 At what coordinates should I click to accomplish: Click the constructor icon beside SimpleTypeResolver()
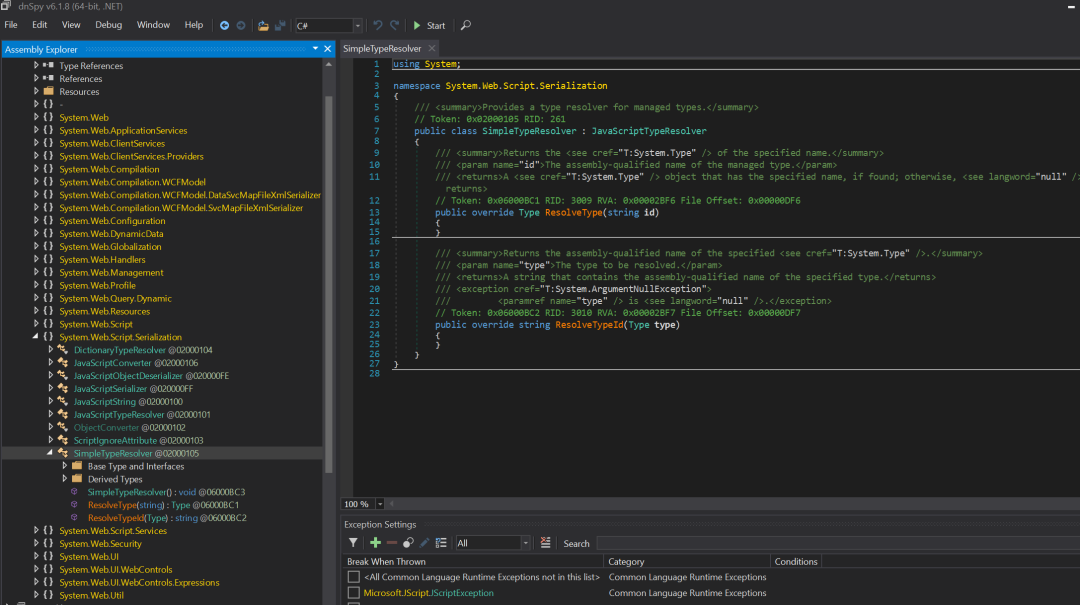pos(74,492)
